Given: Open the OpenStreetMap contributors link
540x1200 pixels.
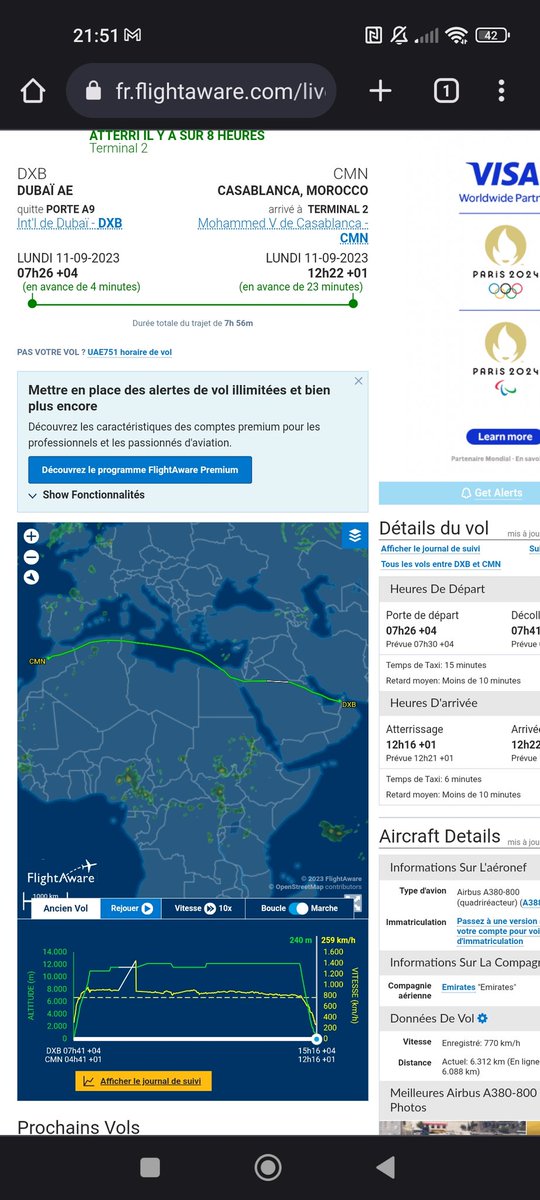Looking at the screenshot, I should 318,887.
